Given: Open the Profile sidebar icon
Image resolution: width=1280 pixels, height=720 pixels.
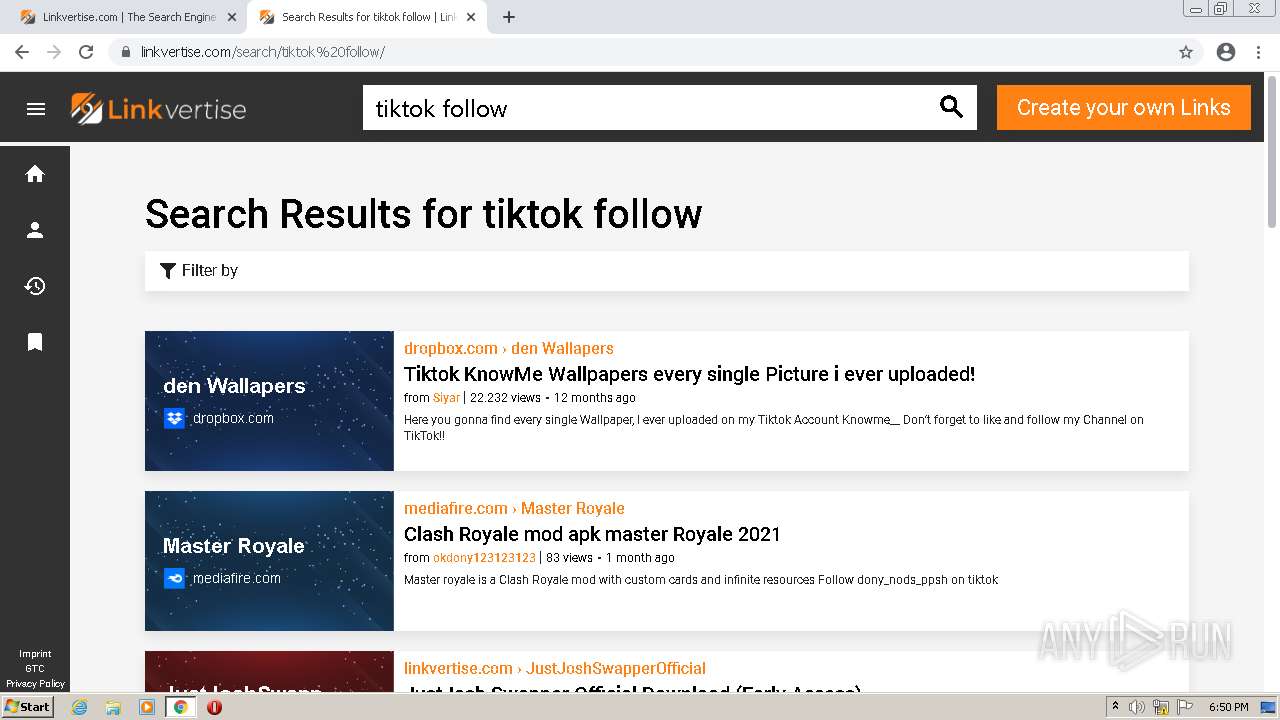Looking at the screenshot, I should pos(35,230).
